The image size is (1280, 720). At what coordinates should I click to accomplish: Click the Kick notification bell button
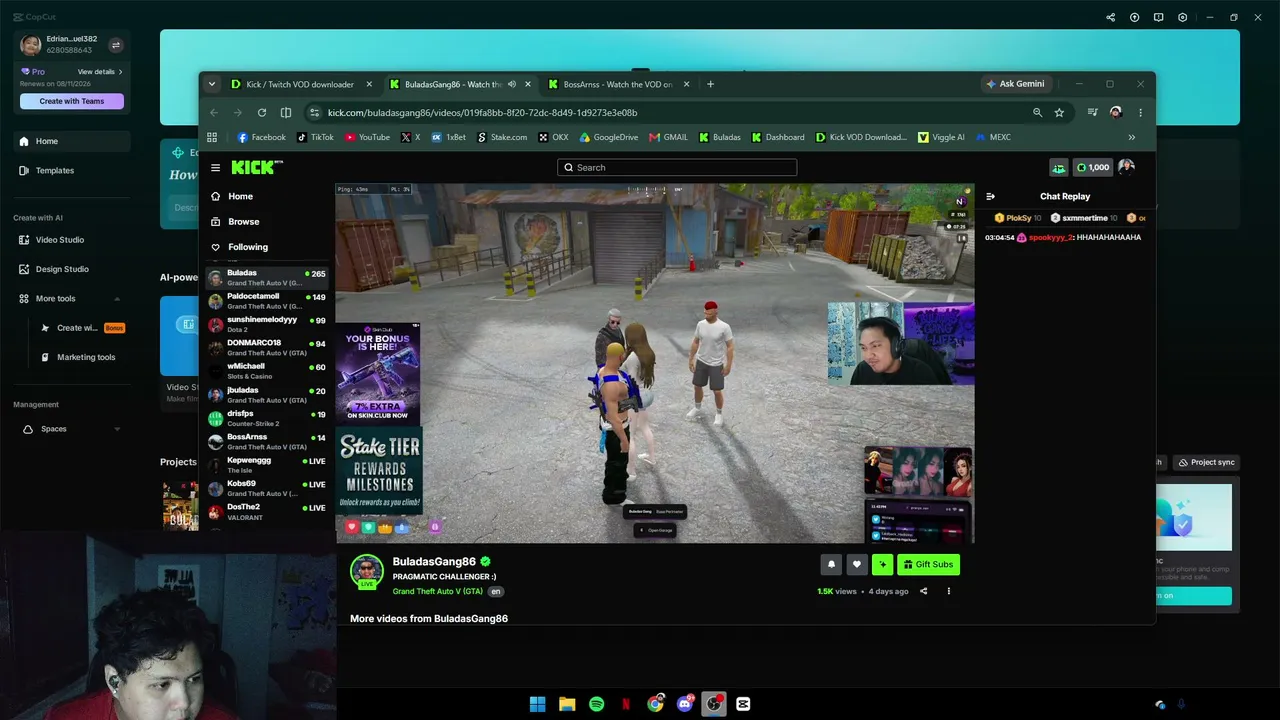831,565
